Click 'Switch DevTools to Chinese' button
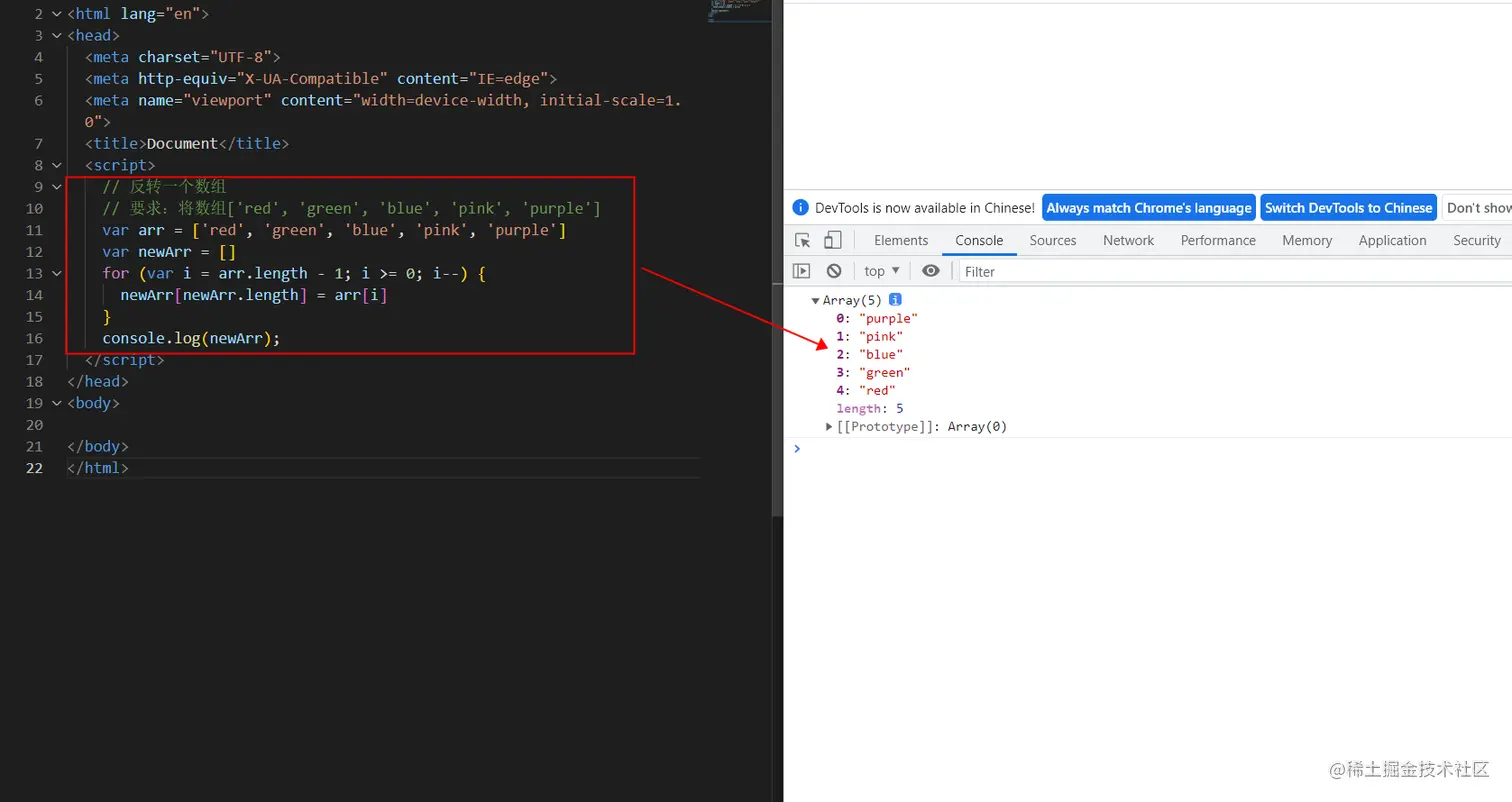The width and height of the screenshot is (1512, 802). pyautogui.click(x=1348, y=208)
